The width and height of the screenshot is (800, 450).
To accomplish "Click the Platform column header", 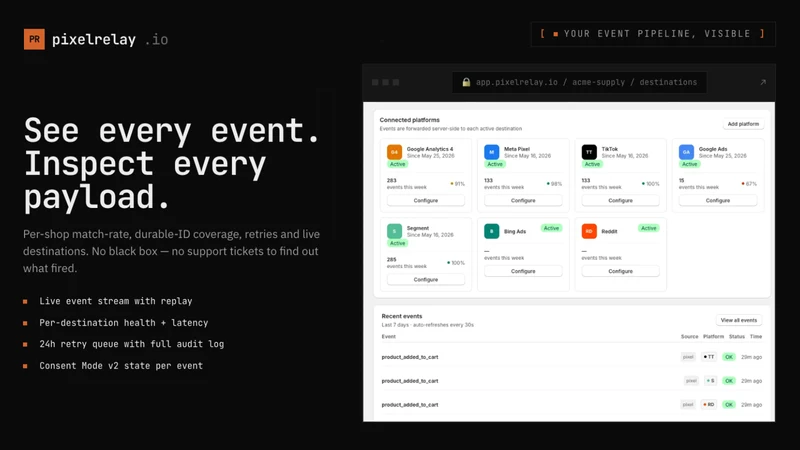I will click(x=713, y=337).
